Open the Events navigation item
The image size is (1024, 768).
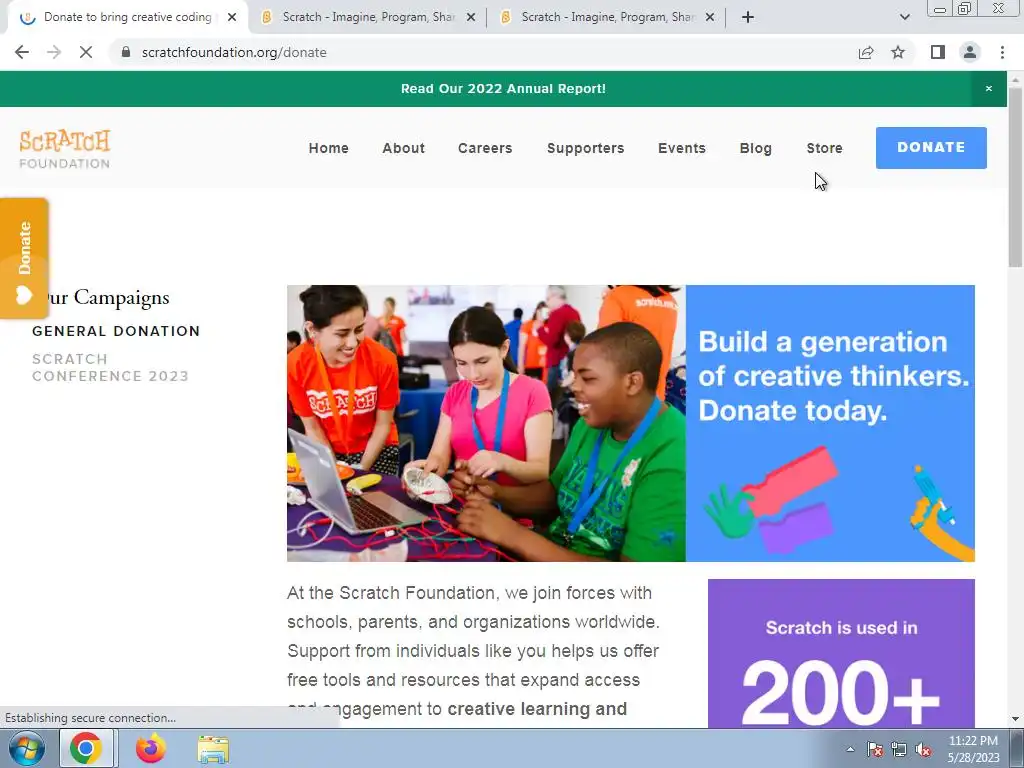682,148
